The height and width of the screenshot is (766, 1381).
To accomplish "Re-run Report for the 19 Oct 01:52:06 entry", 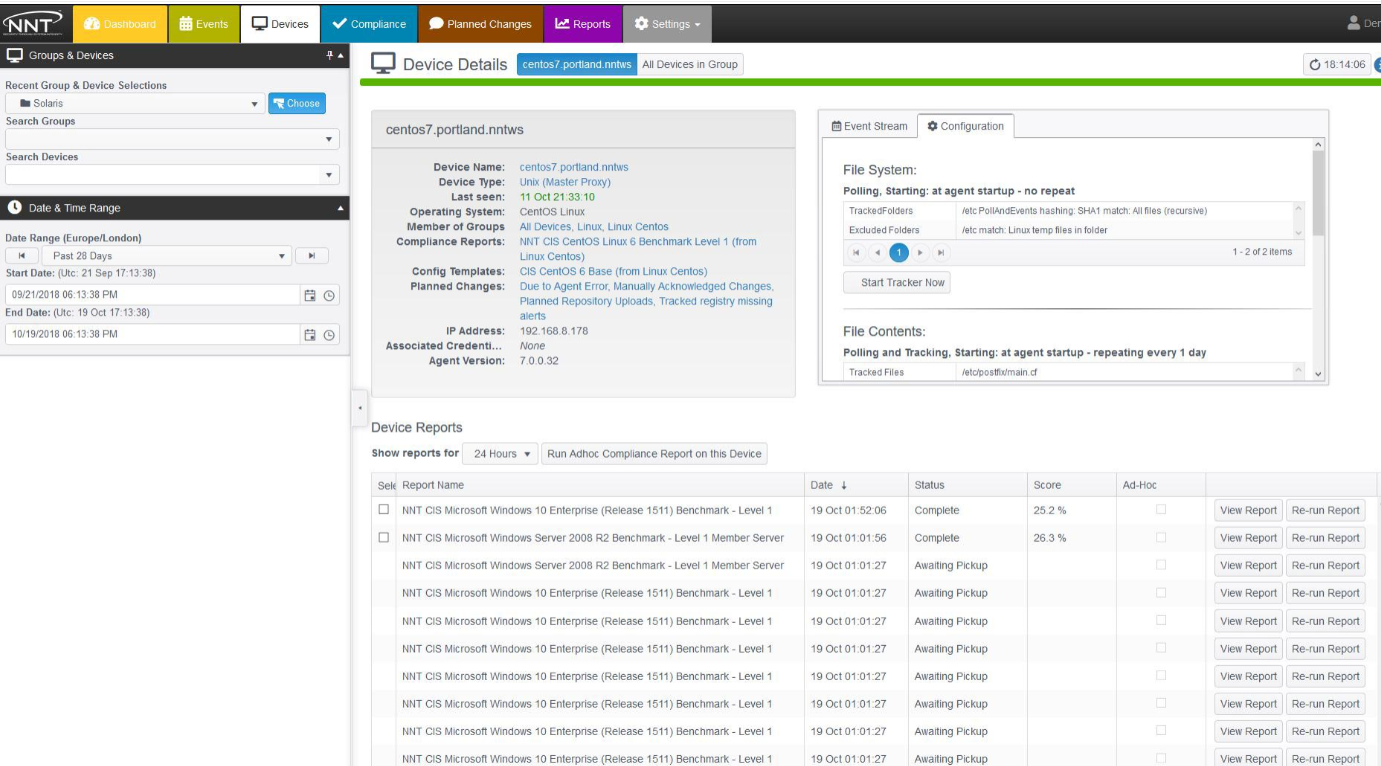I will pos(1325,510).
